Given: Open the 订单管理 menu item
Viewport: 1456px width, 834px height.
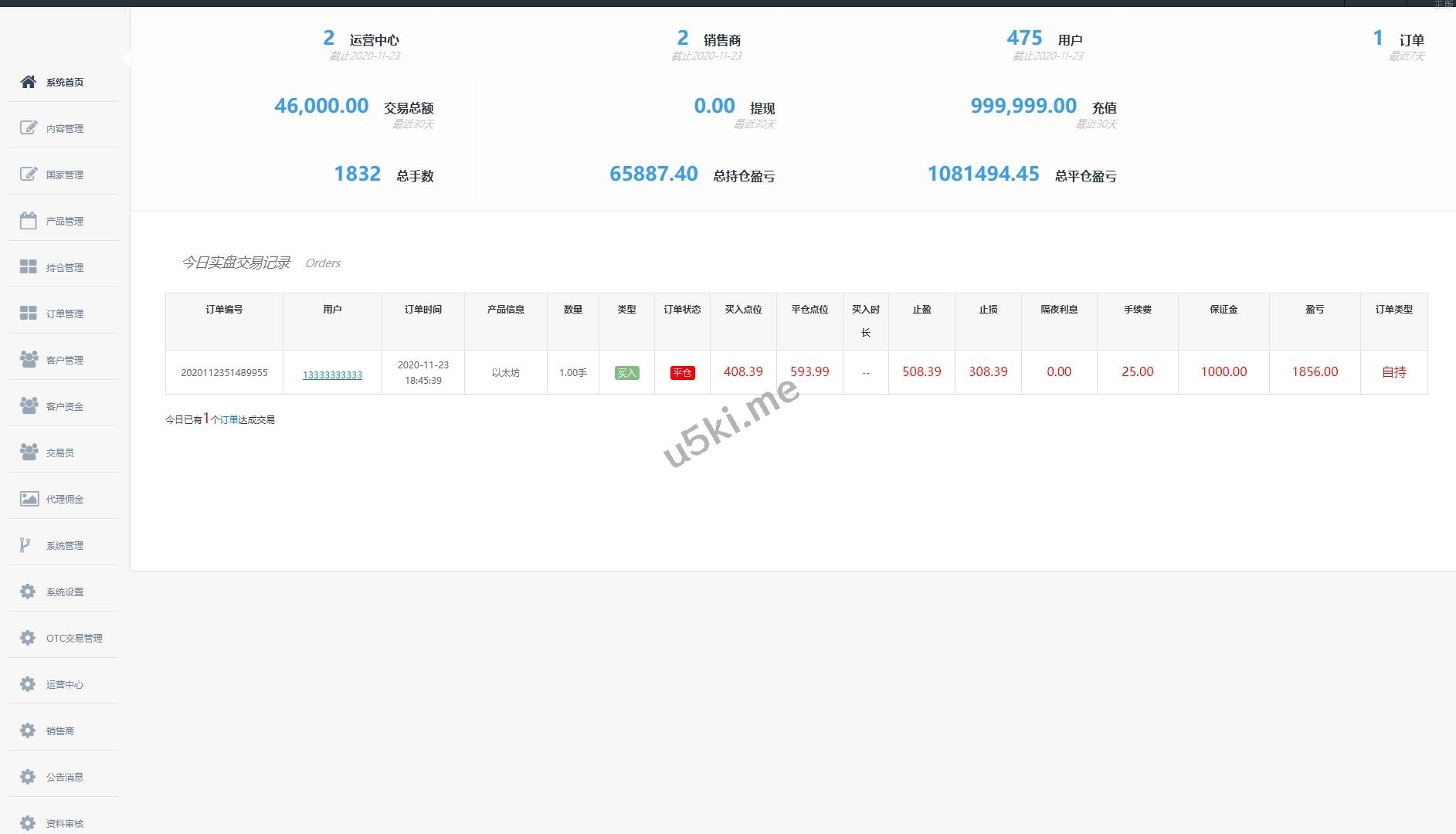Looking at the screenshot, I should [64, 314].
